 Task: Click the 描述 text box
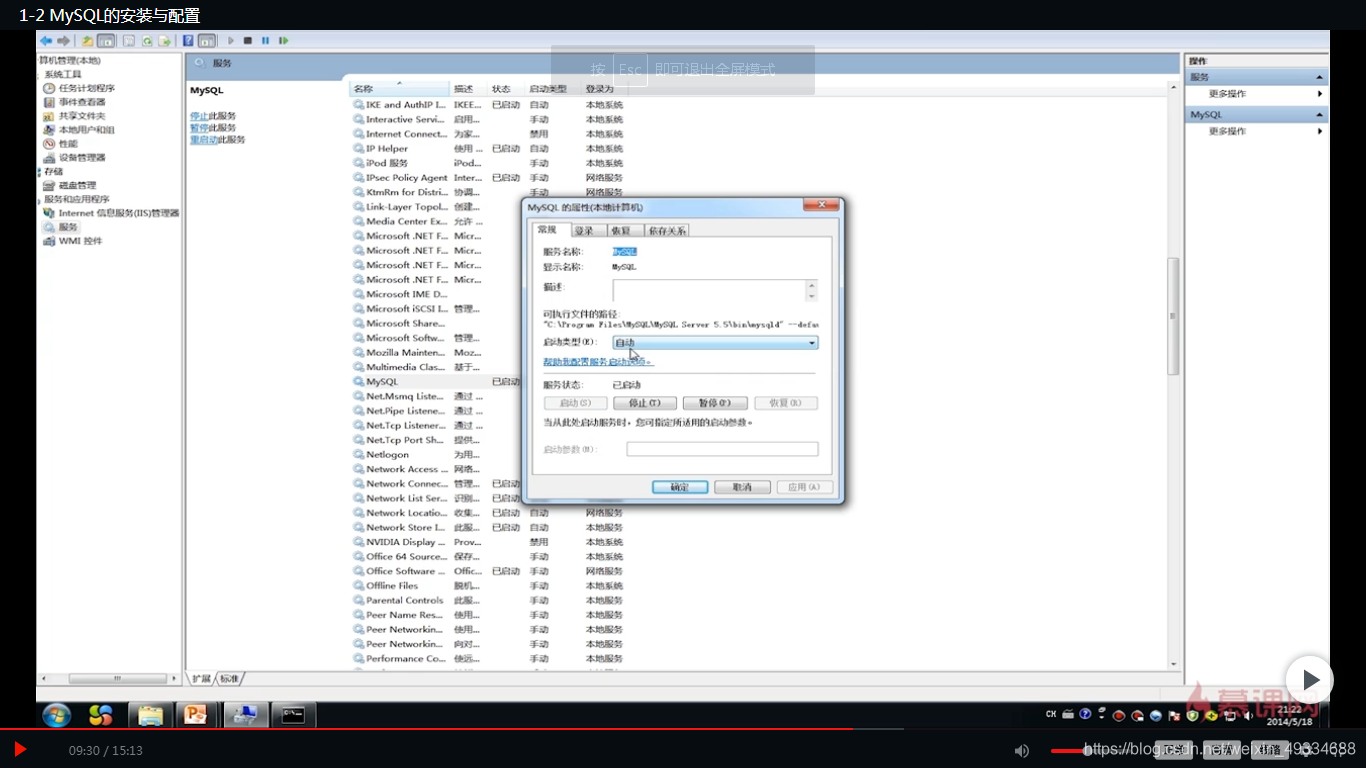coord(715,290)
